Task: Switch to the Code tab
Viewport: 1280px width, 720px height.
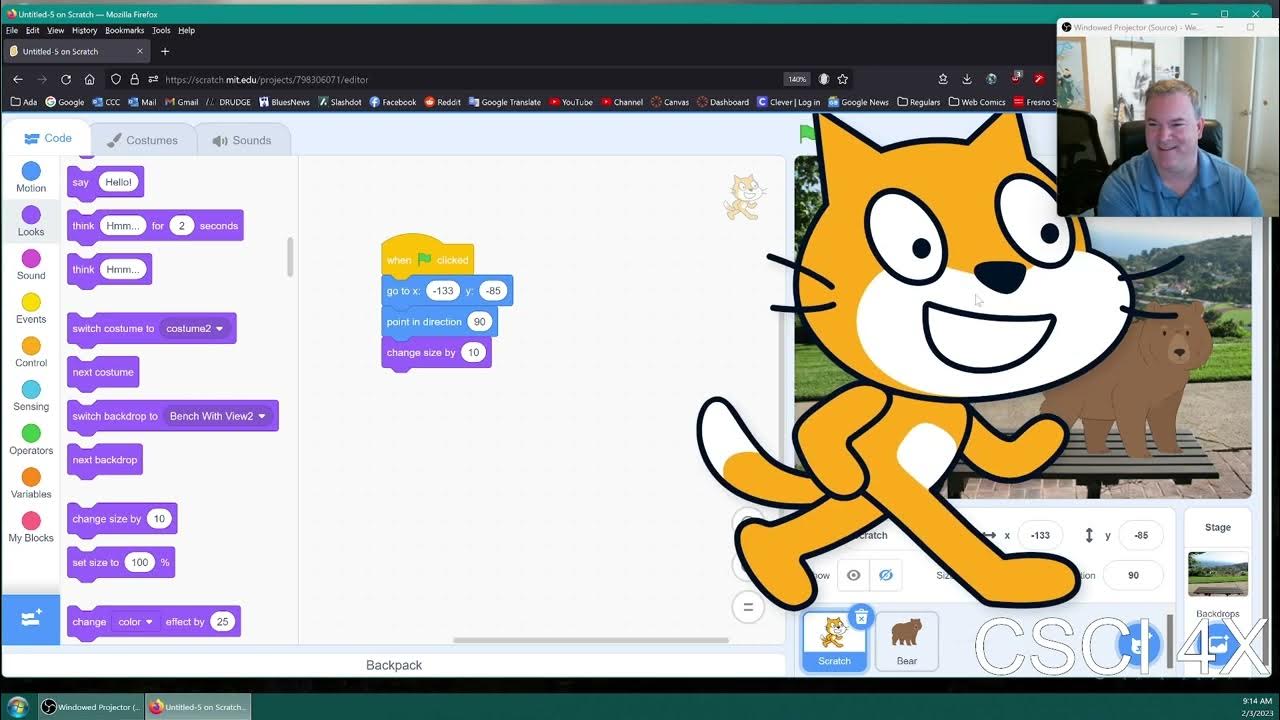Action: pos(47,139)
